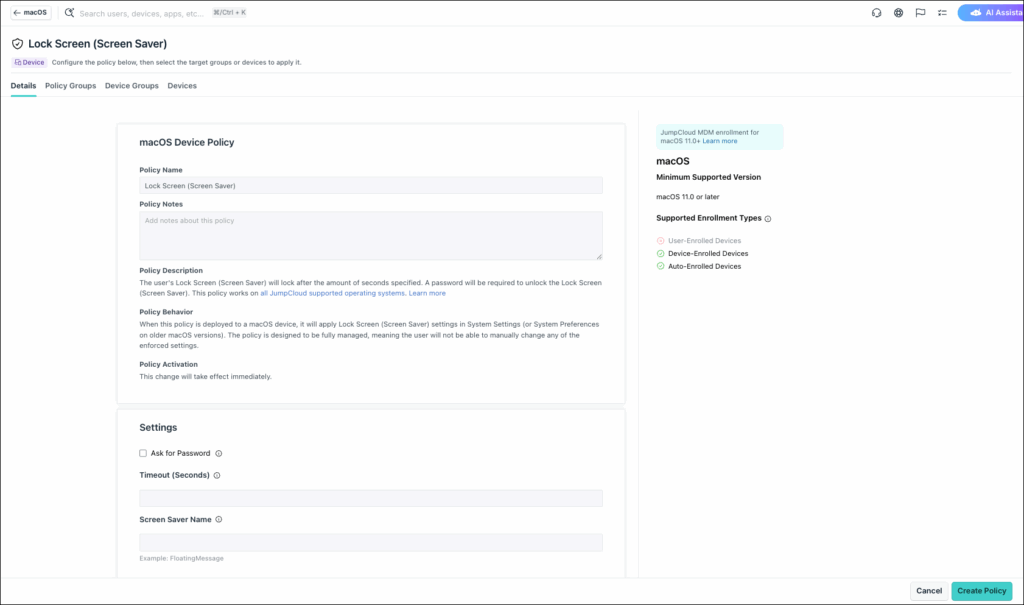The width and height of the screenshot is (1024, 605).
Task: Click the globe icon in top bar
Action: click(899, 12)
